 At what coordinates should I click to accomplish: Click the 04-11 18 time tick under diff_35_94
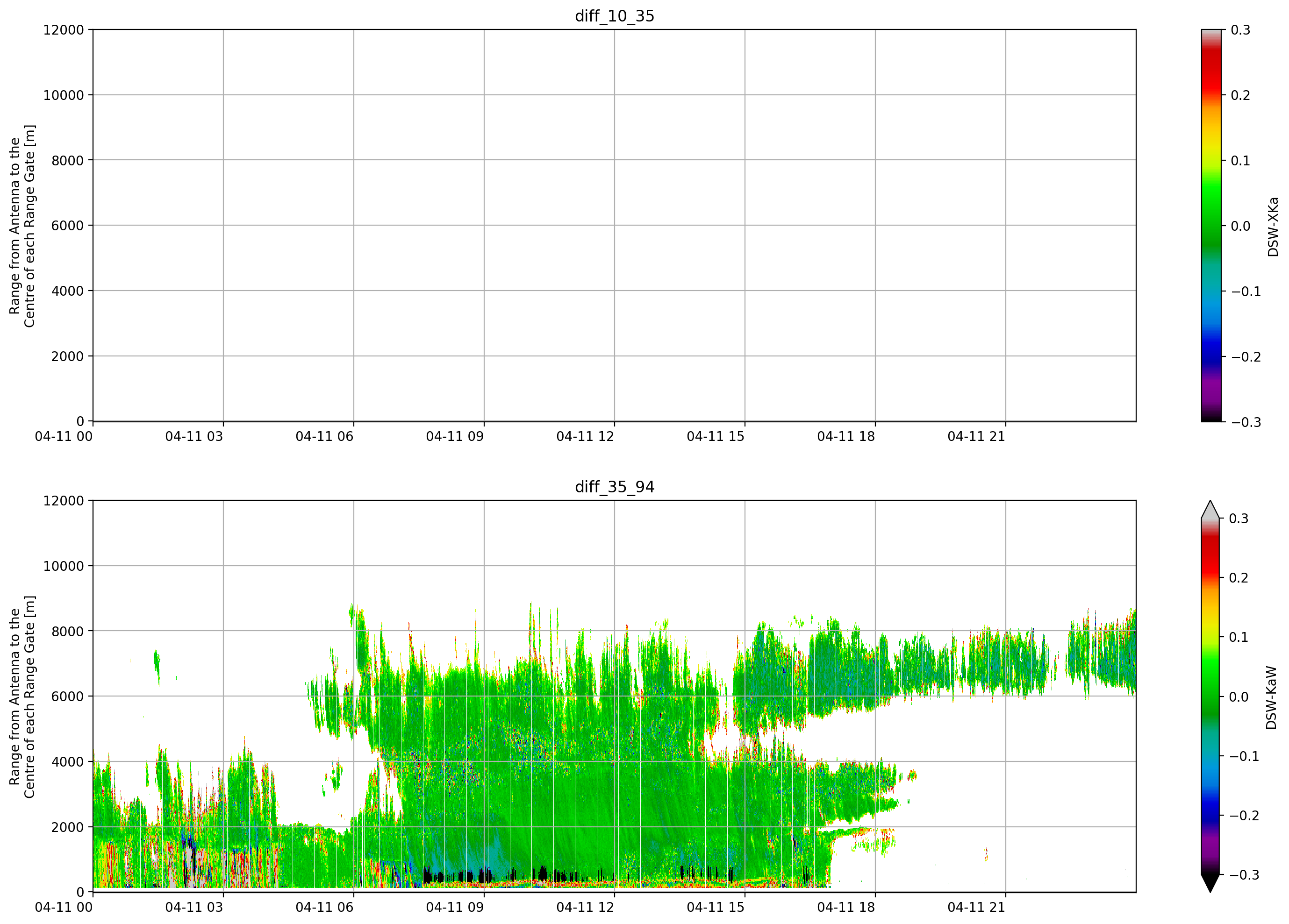(846, 908)
